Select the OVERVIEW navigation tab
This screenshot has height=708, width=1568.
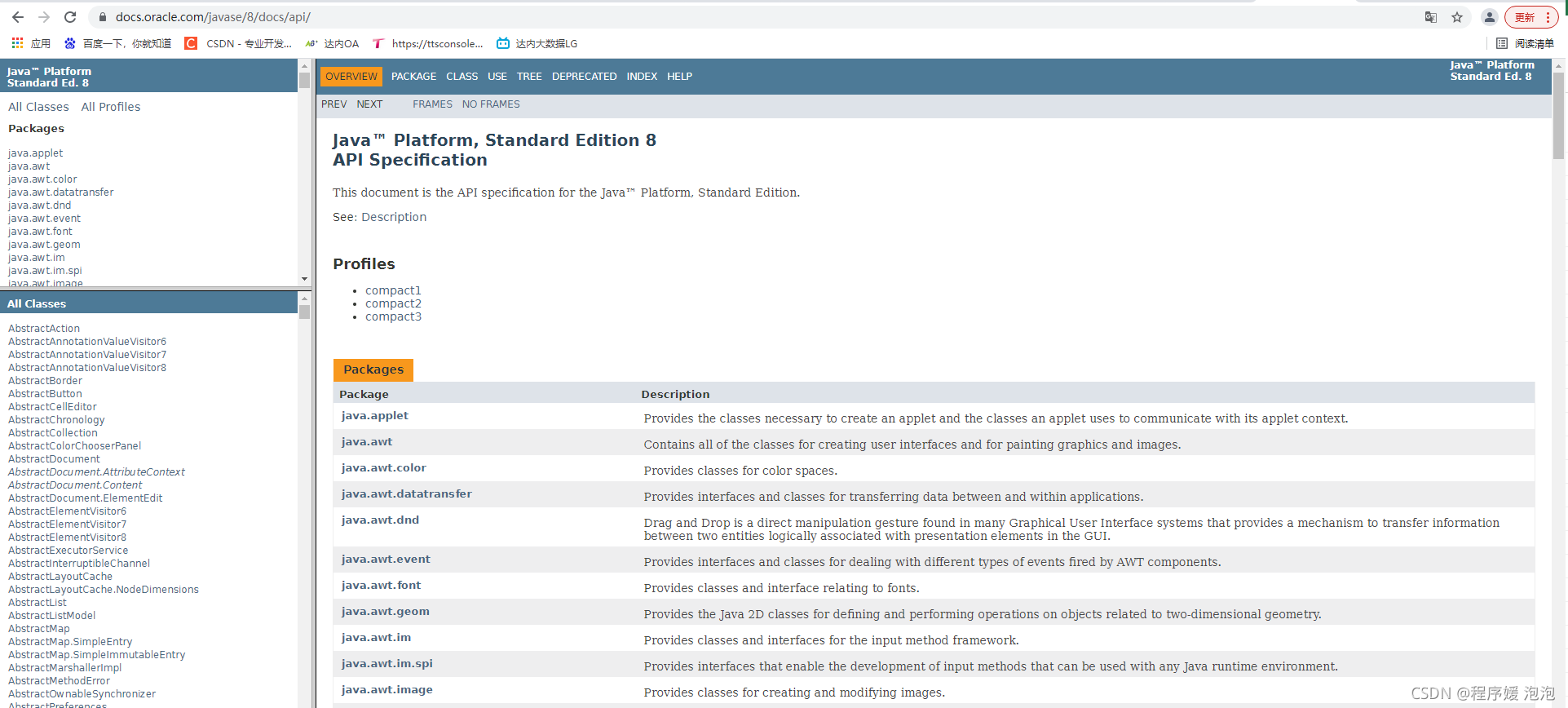click(x=351, y=76)
